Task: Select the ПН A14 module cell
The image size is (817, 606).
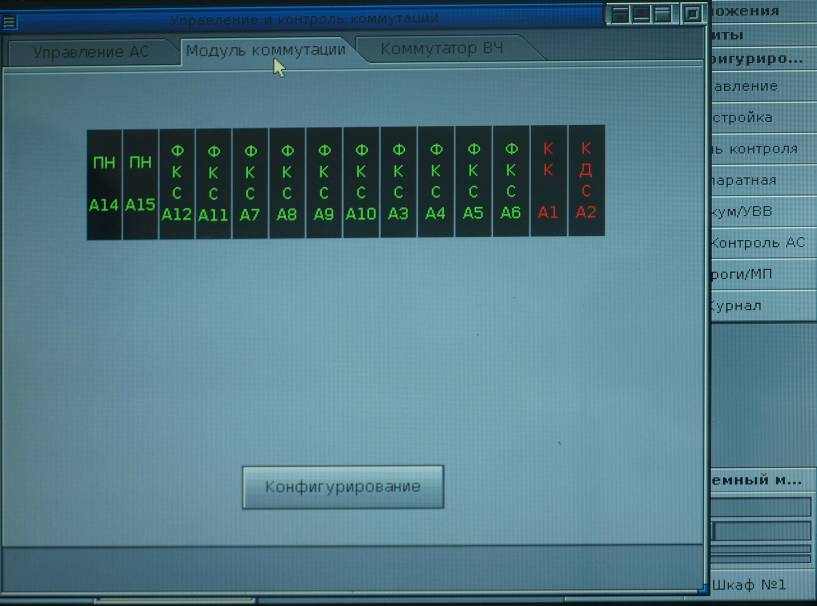Action: pyautogui.click(x=104, y=184)
